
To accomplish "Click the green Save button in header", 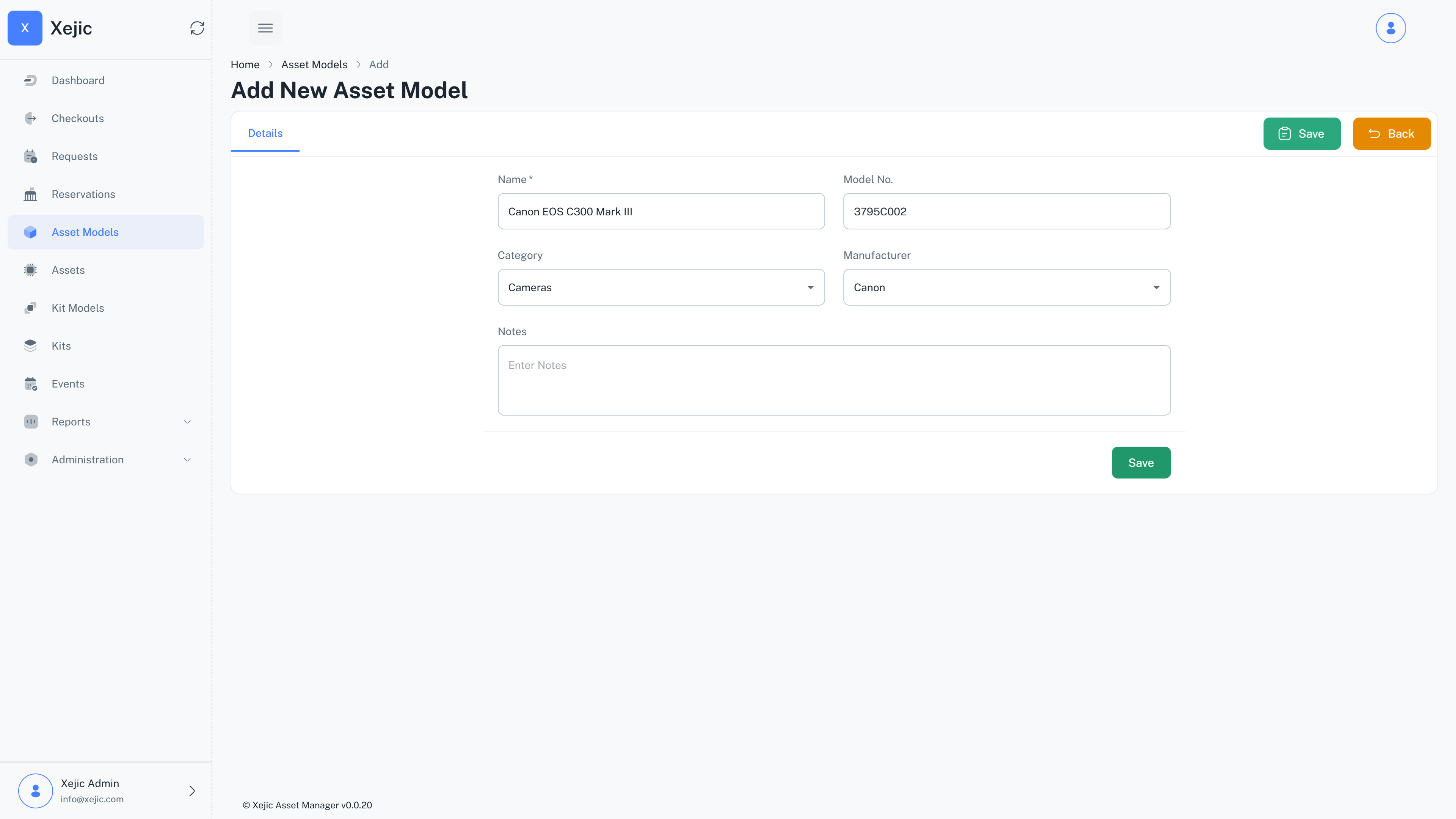I will point(1302,133).
